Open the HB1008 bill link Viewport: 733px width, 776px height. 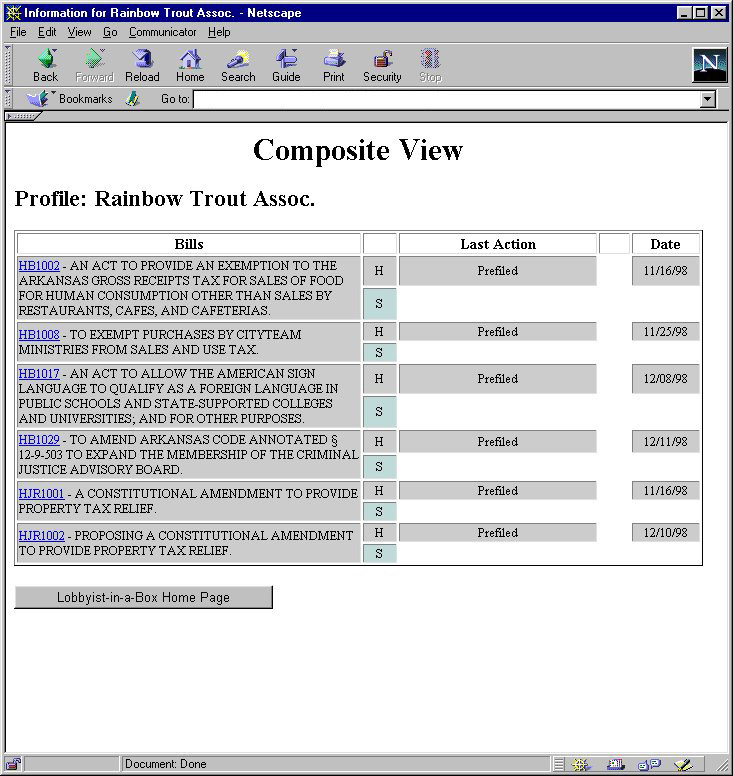pos(39,335)
